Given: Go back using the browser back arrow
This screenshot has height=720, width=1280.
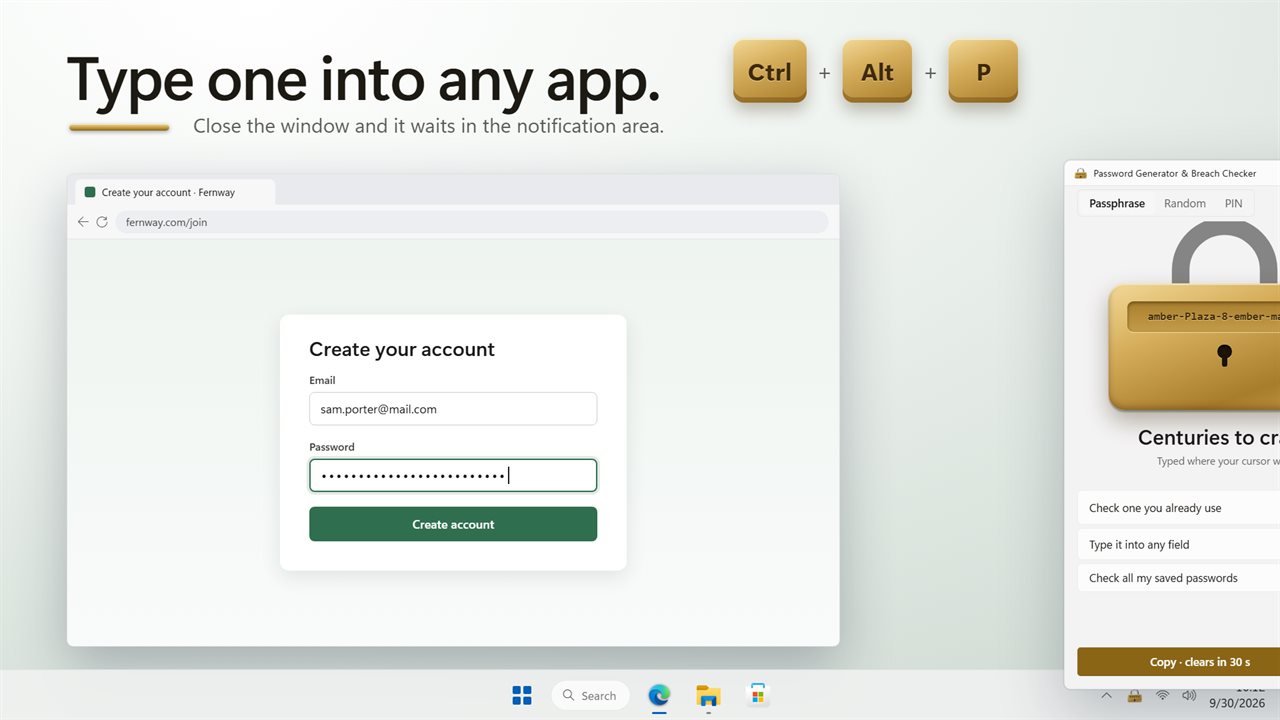Looking at the screenshot, I should (83, 222).
